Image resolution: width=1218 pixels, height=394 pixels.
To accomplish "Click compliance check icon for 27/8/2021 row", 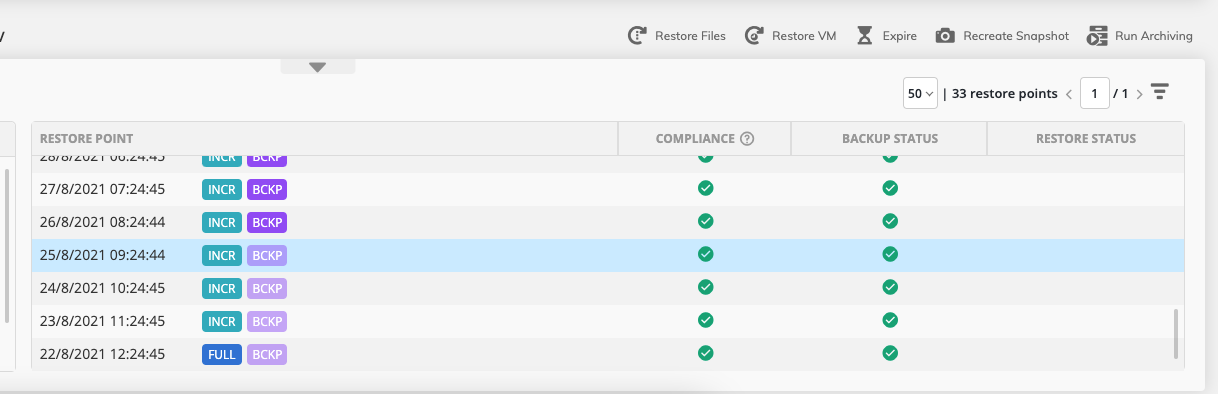I will [705, 188].
